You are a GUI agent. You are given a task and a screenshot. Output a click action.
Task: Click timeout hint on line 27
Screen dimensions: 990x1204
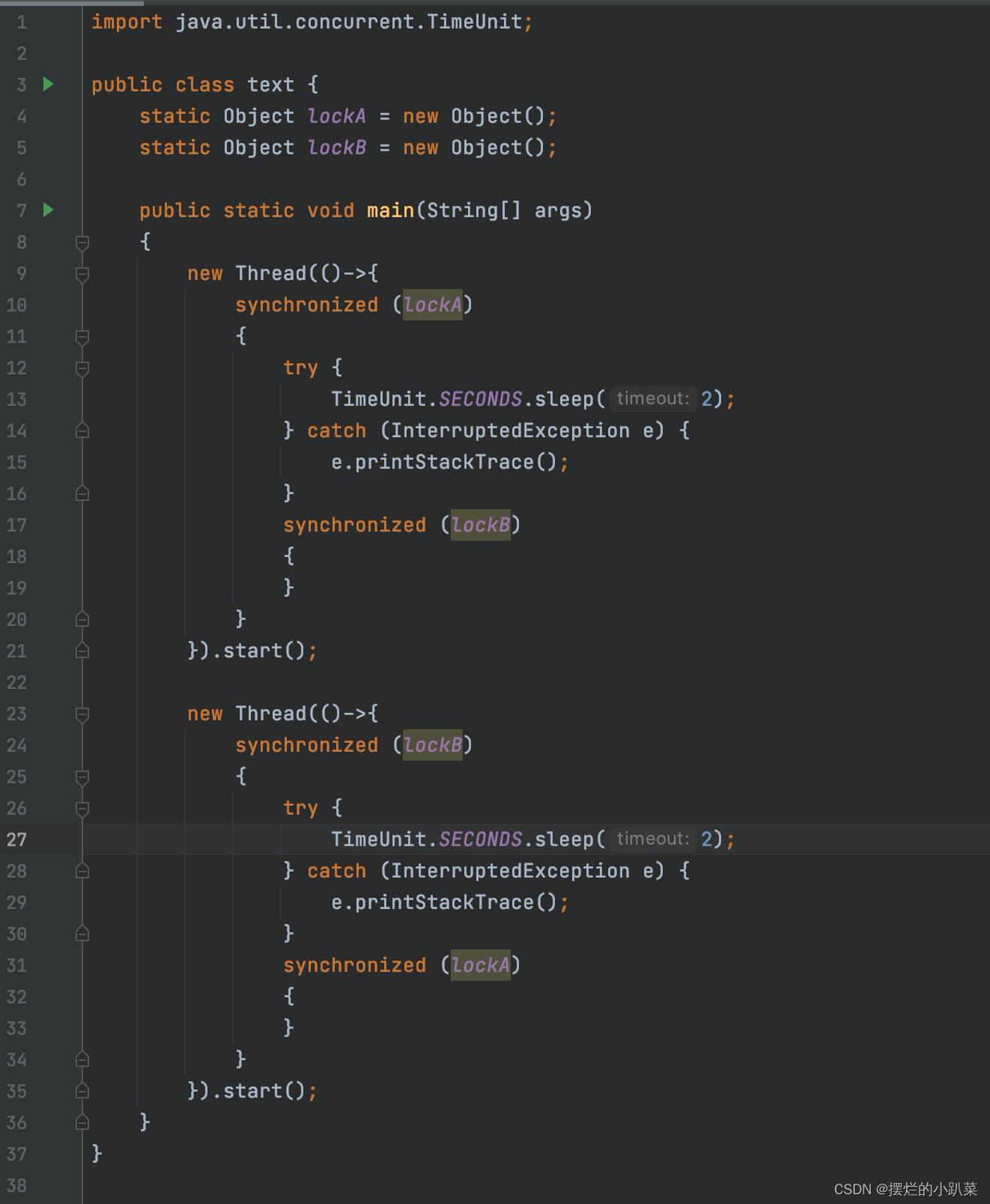(652, 839)
